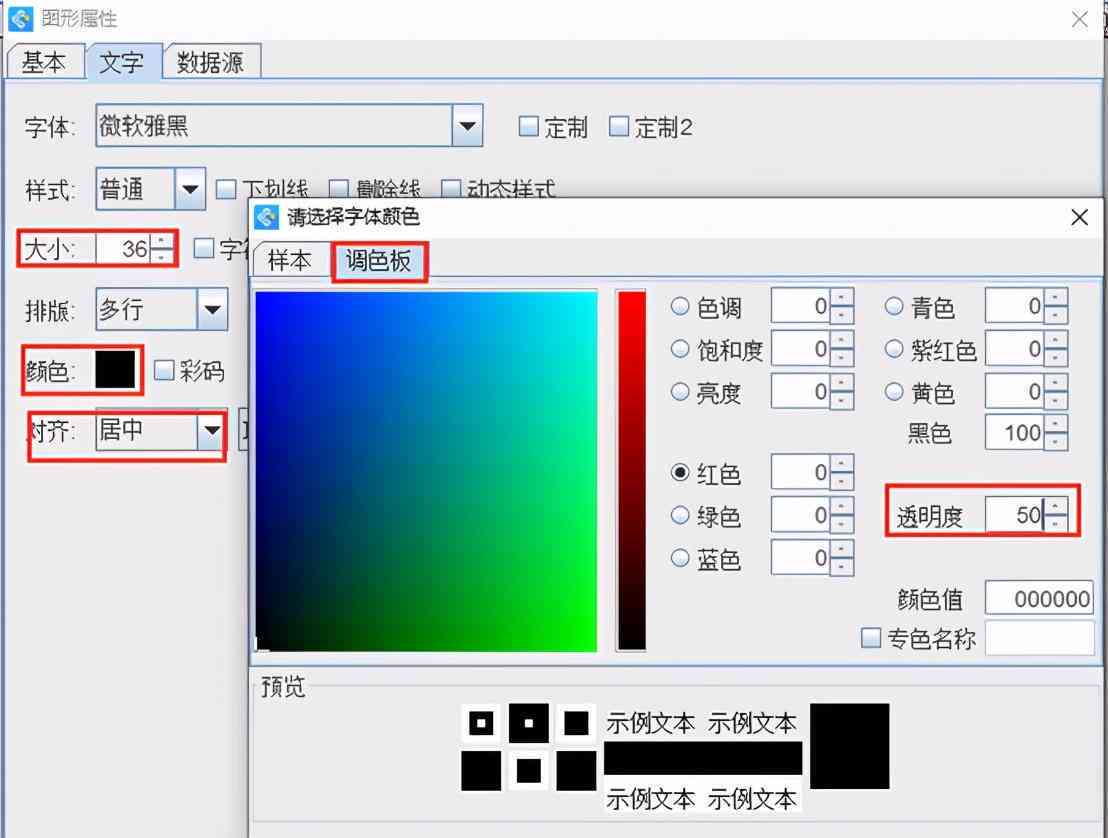Select the 蓝色 radio button
1108x838 pixels.
pos(680,558)
